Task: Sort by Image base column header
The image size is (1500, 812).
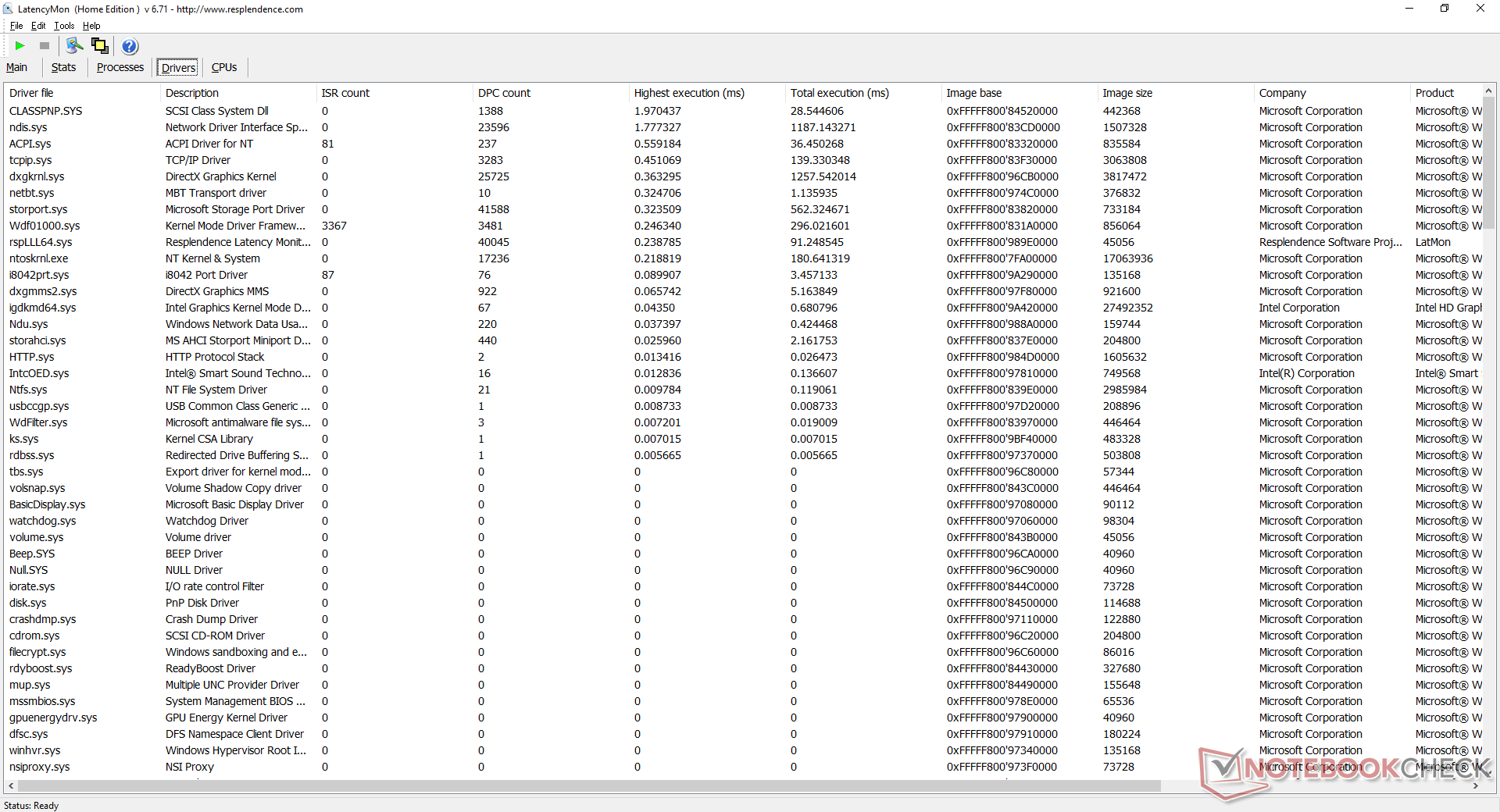Action: [1020, 93]
